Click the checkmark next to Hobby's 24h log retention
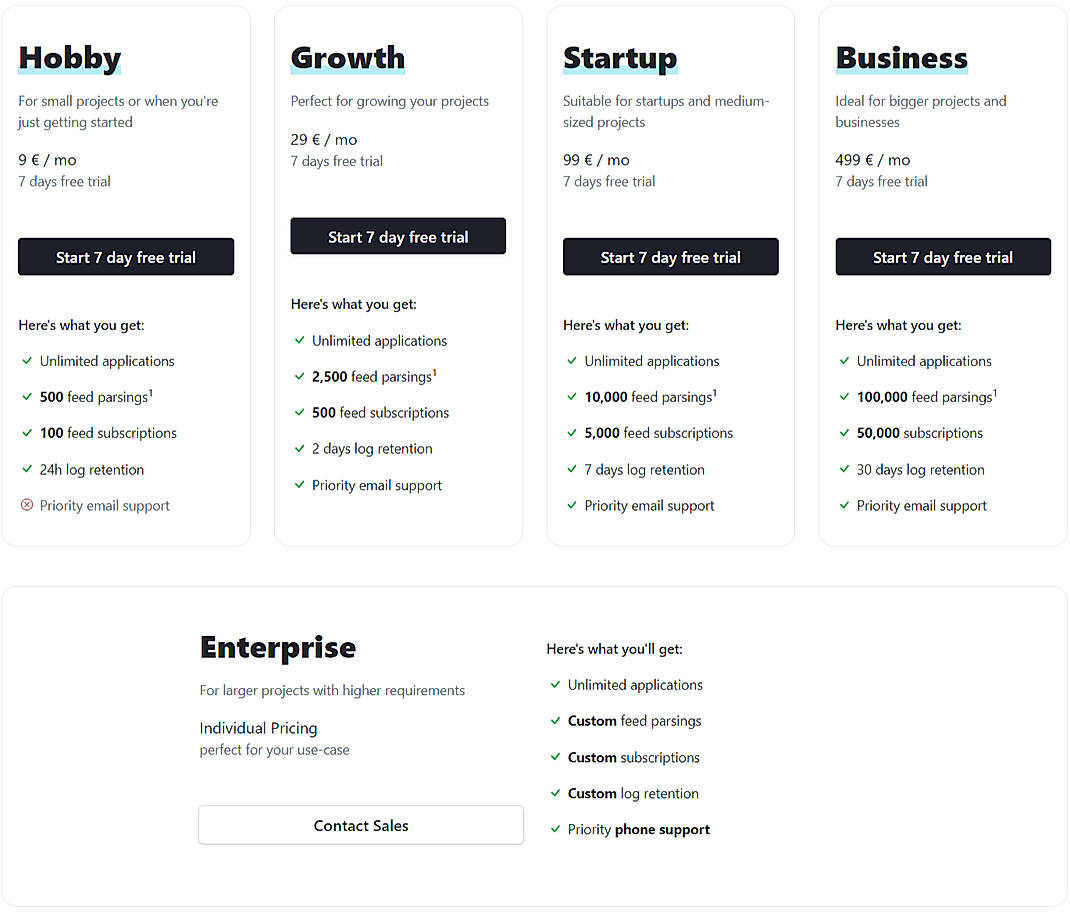 (x=26, y=469)
